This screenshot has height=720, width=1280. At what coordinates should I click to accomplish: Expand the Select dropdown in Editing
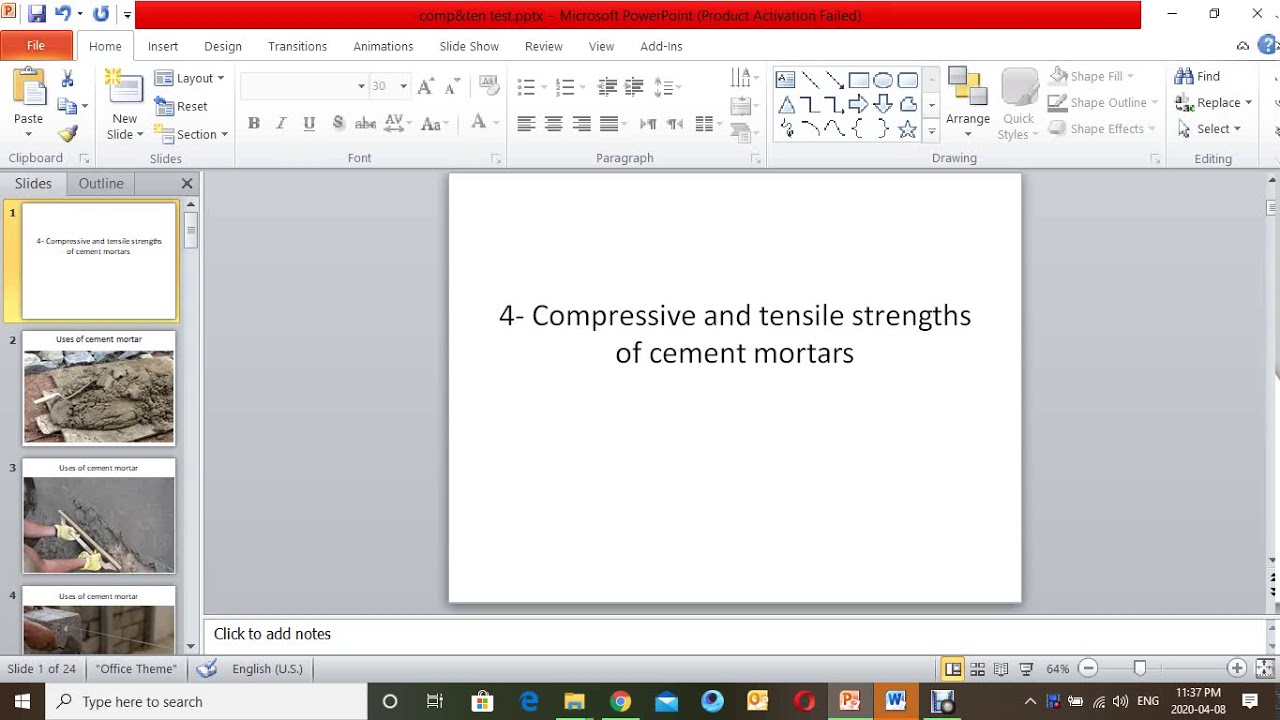click(1209, 129)
